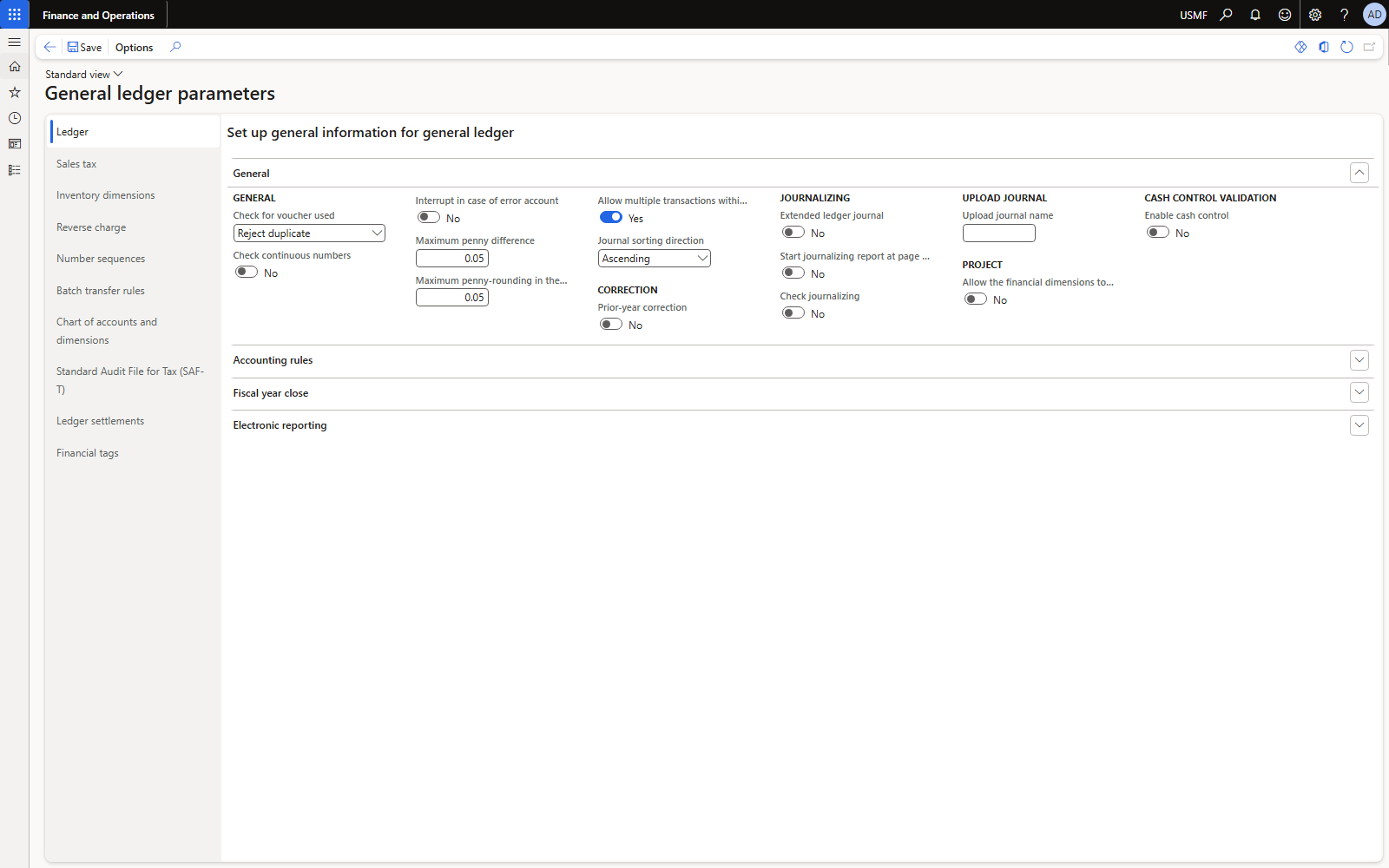This screenshot has height=868, width=1389.
Task: Toggle Check journalizing
Action: click(793, 313)
